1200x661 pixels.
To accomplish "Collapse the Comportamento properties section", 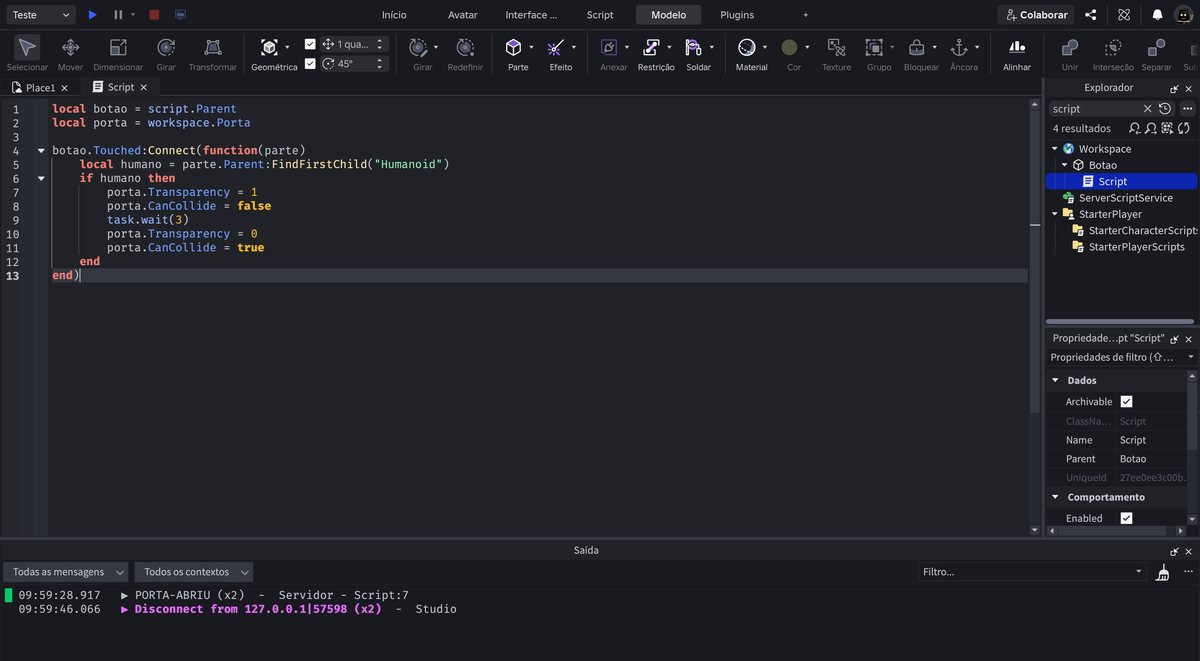I will (x=1055, y=497).
